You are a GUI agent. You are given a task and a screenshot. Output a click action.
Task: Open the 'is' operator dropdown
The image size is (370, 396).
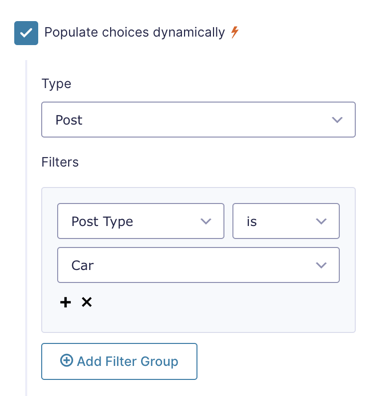[x=286, y=221]
